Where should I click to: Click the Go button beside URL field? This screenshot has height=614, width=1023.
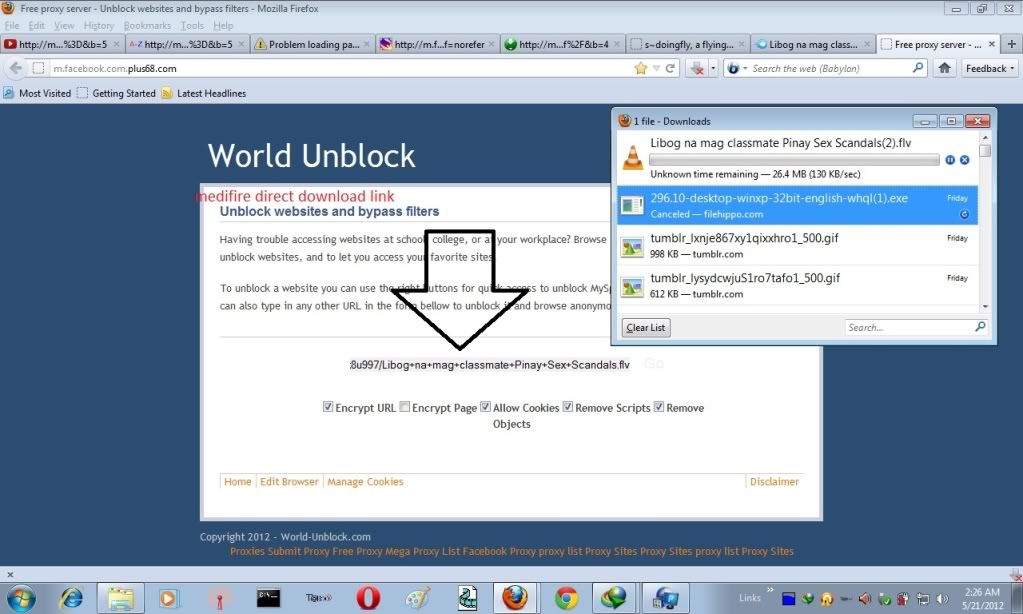[654, 363]
